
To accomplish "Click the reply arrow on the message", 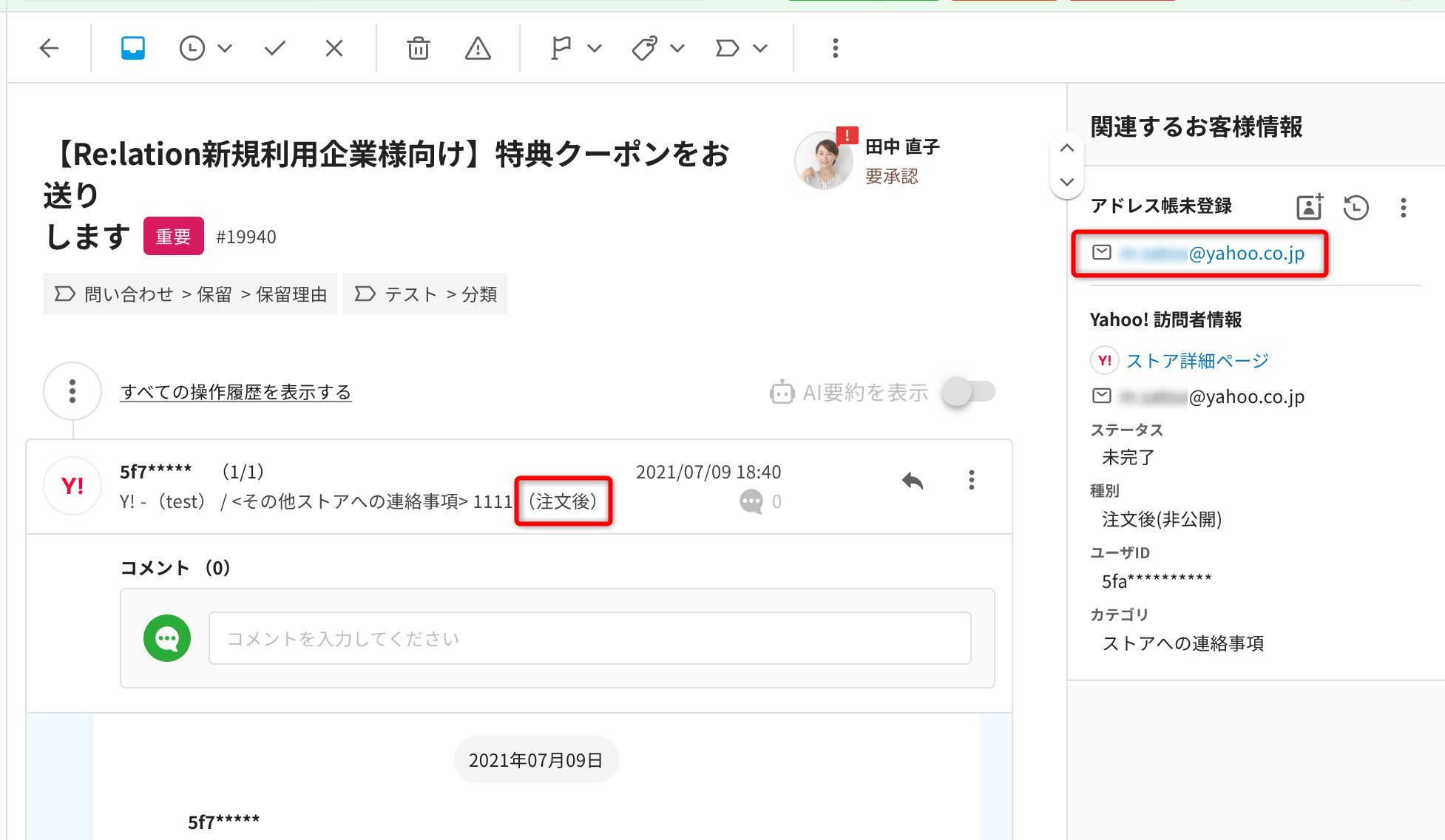I will [x=913, y=481].
